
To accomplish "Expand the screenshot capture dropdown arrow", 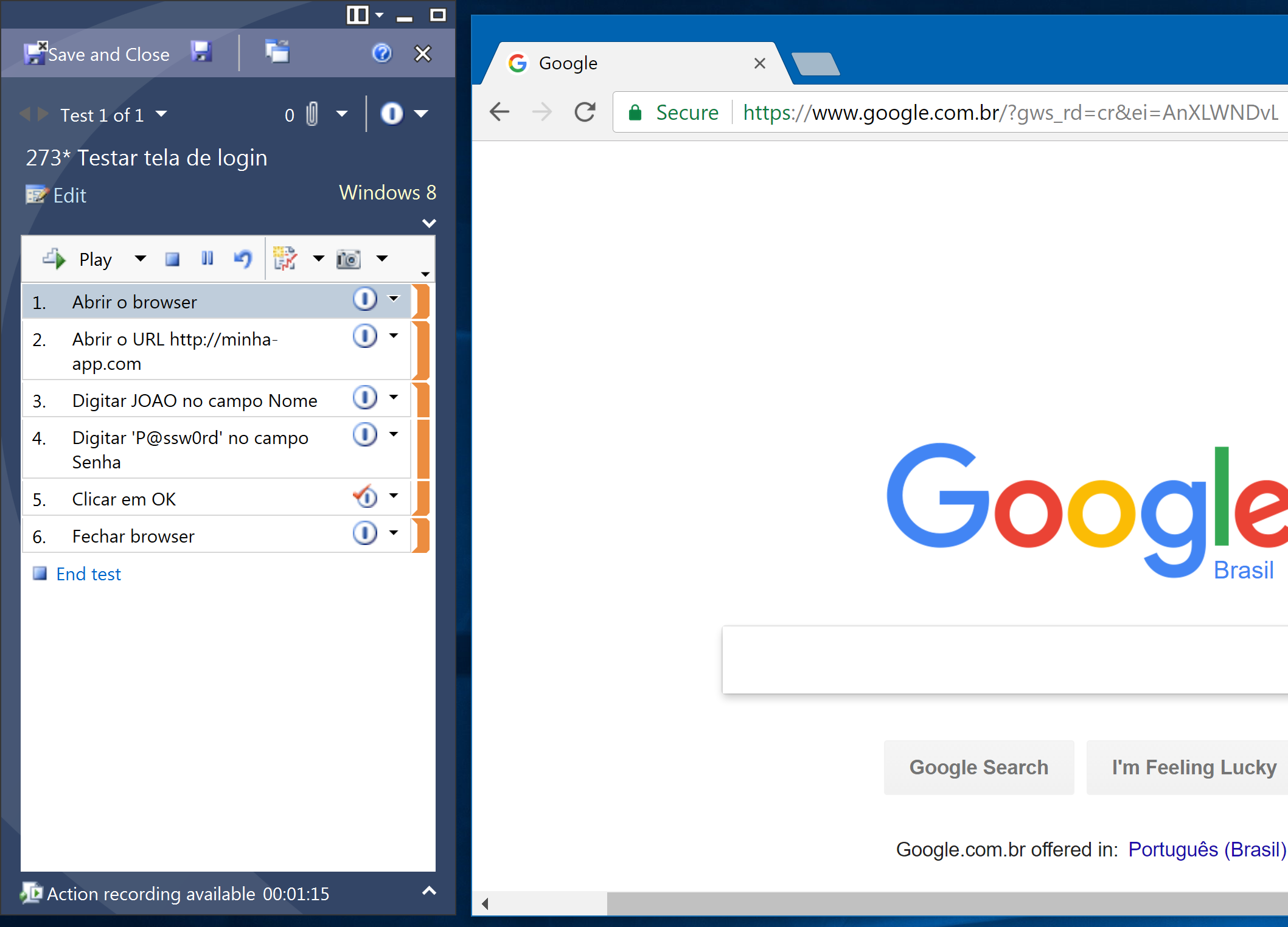I will click(382, 259).
